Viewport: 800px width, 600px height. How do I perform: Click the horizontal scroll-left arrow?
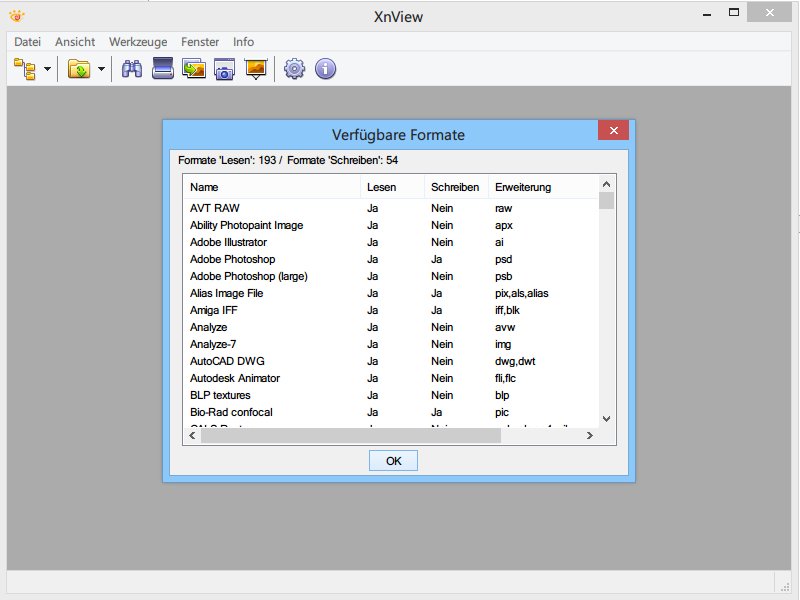tap(192, 436)
